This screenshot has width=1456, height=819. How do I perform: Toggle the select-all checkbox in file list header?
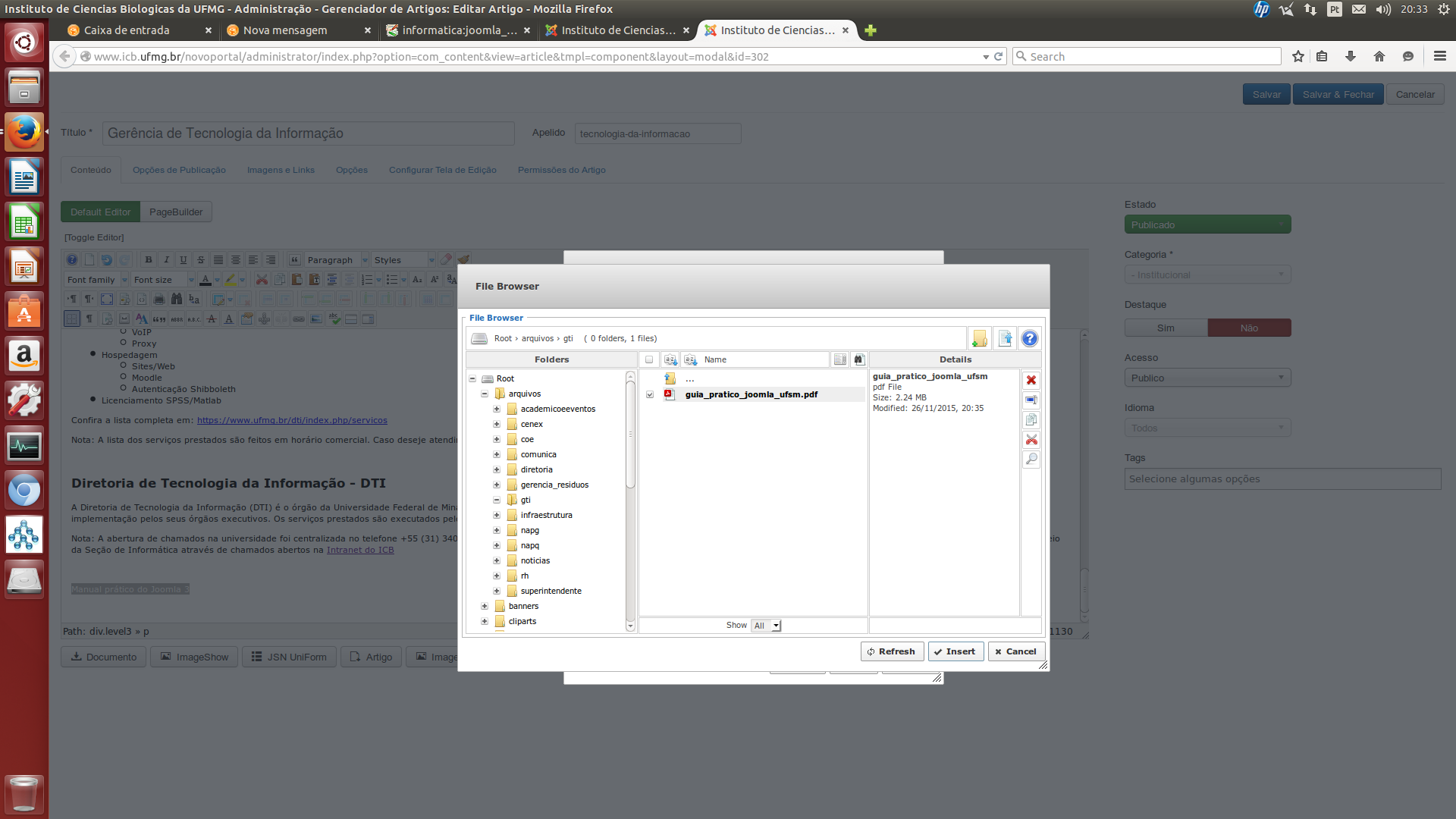click(x=649, y=360)
